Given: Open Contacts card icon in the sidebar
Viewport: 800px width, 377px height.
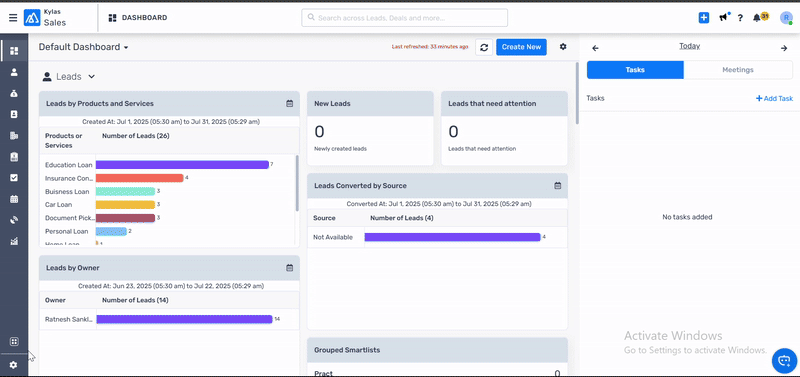Looking at the screenshot, I should (14, 114).
